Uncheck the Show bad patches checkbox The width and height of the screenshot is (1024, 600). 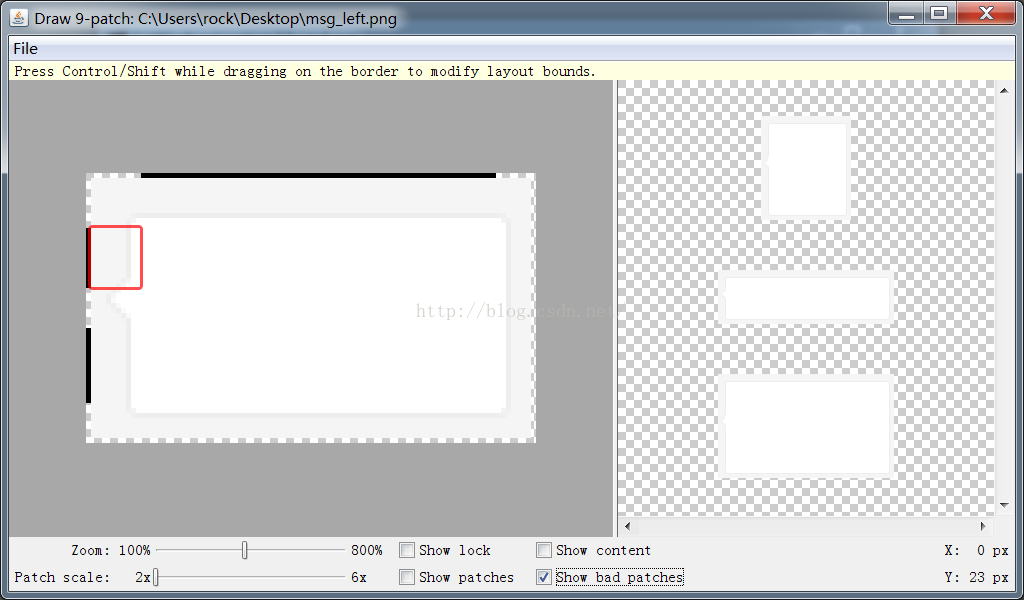click(x=543, y=577)
